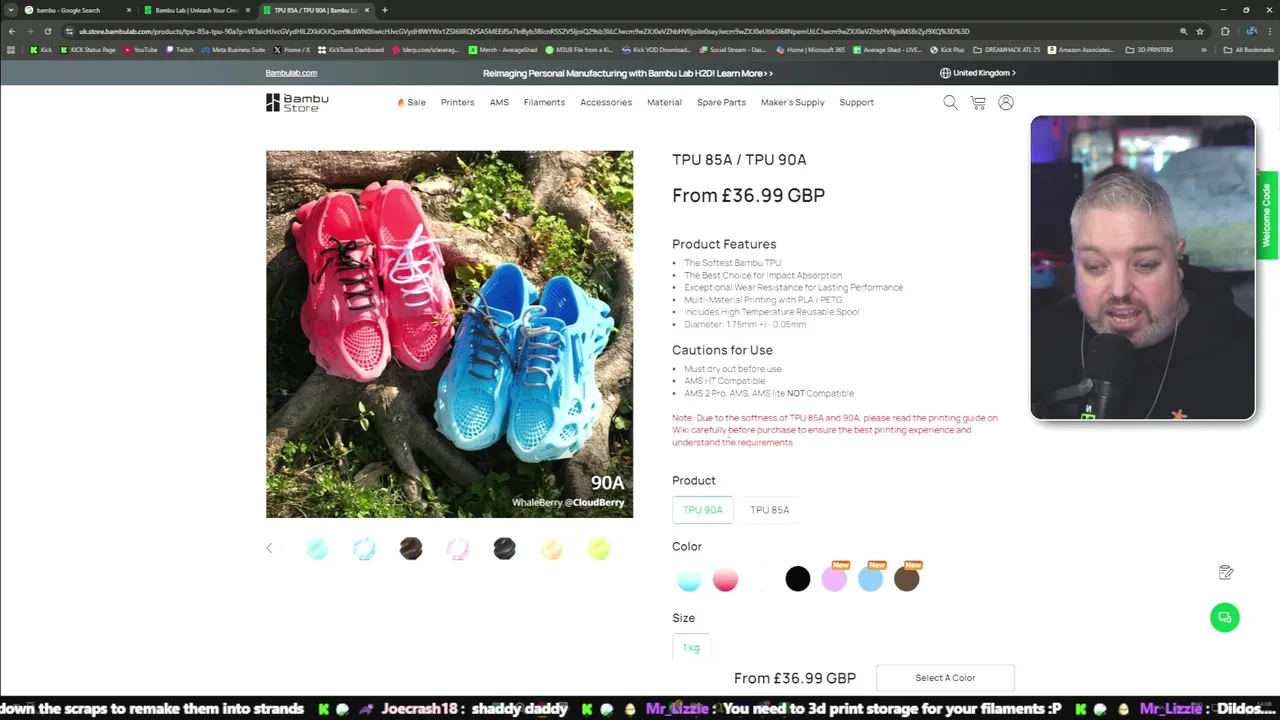Open the Home | Microsoft 365 bookmark
Screen dimensions: 1280x720
(x=810, y=49)
